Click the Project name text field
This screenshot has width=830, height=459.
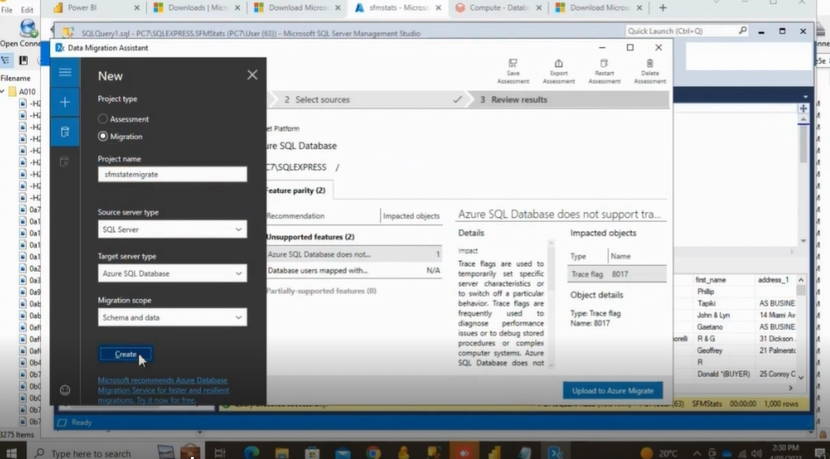(172, 174)
